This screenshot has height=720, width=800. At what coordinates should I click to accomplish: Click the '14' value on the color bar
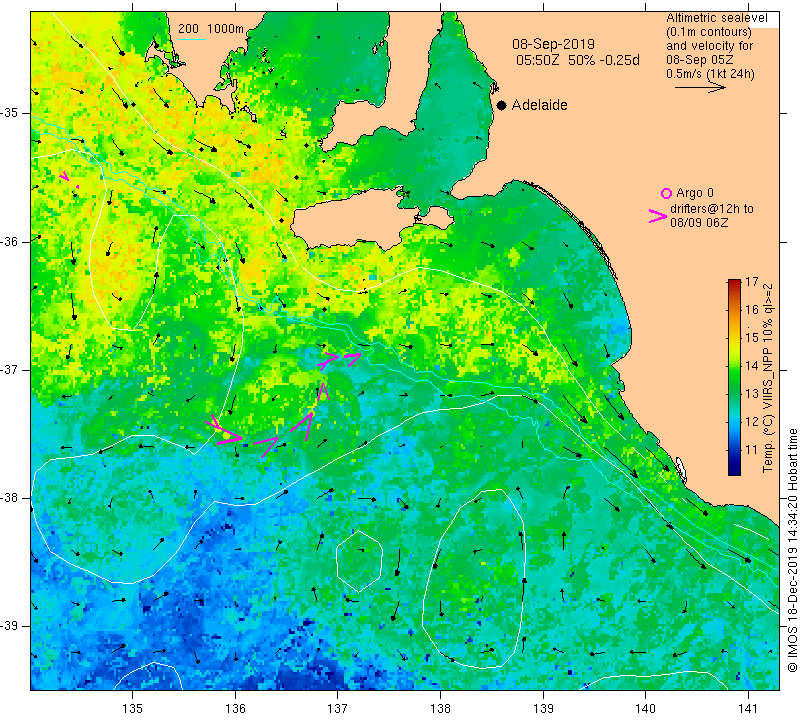pos(752,366)
